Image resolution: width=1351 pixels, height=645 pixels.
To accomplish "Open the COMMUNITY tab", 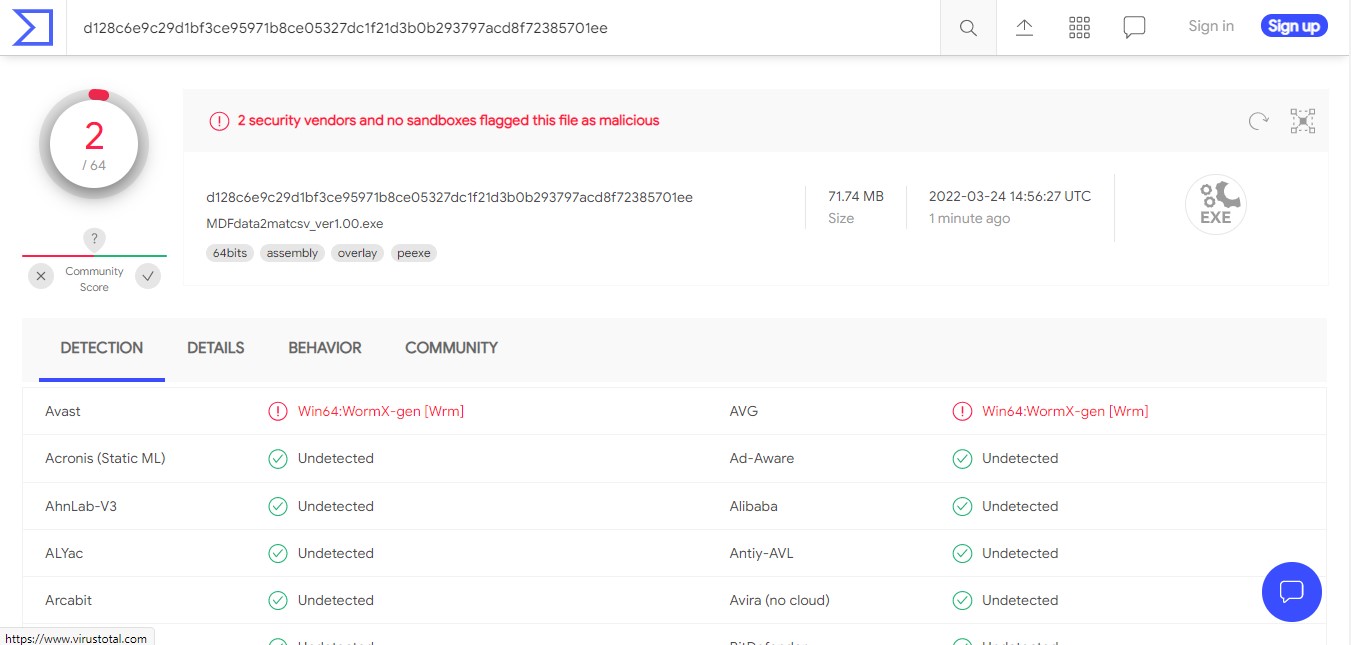I will tap(451, 348).
